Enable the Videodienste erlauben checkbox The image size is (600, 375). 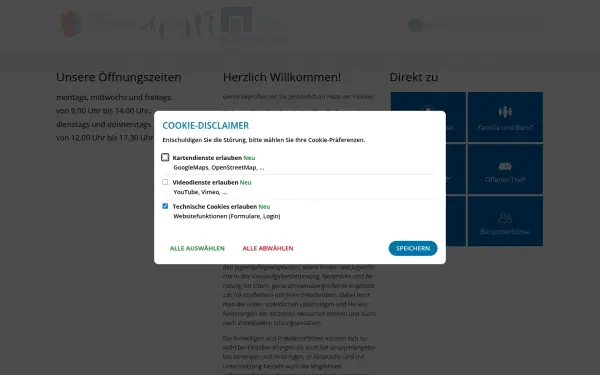pyautogui.click(x=165, y=182)
